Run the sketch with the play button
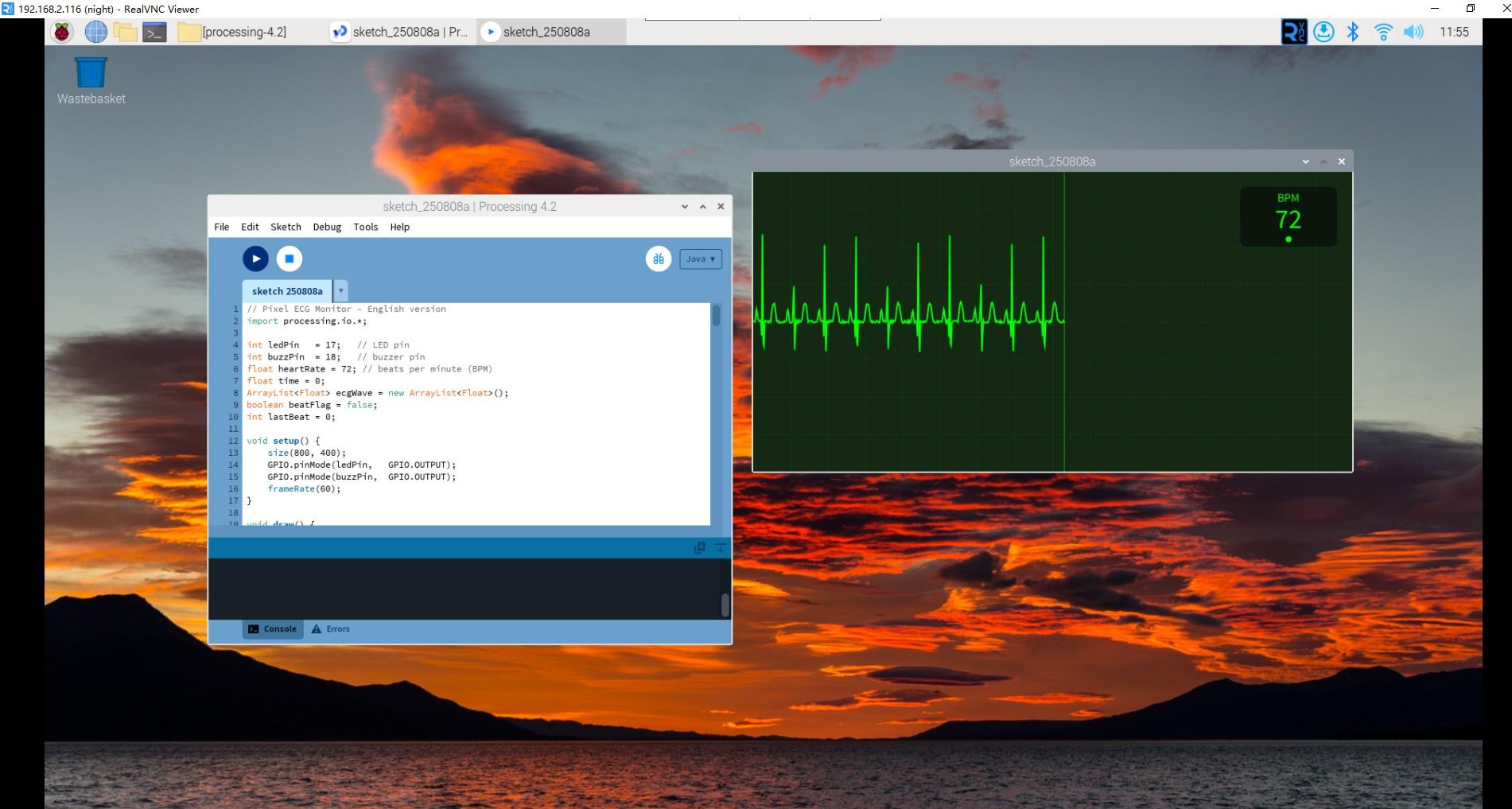1512x809 pixels. (255, 259)
